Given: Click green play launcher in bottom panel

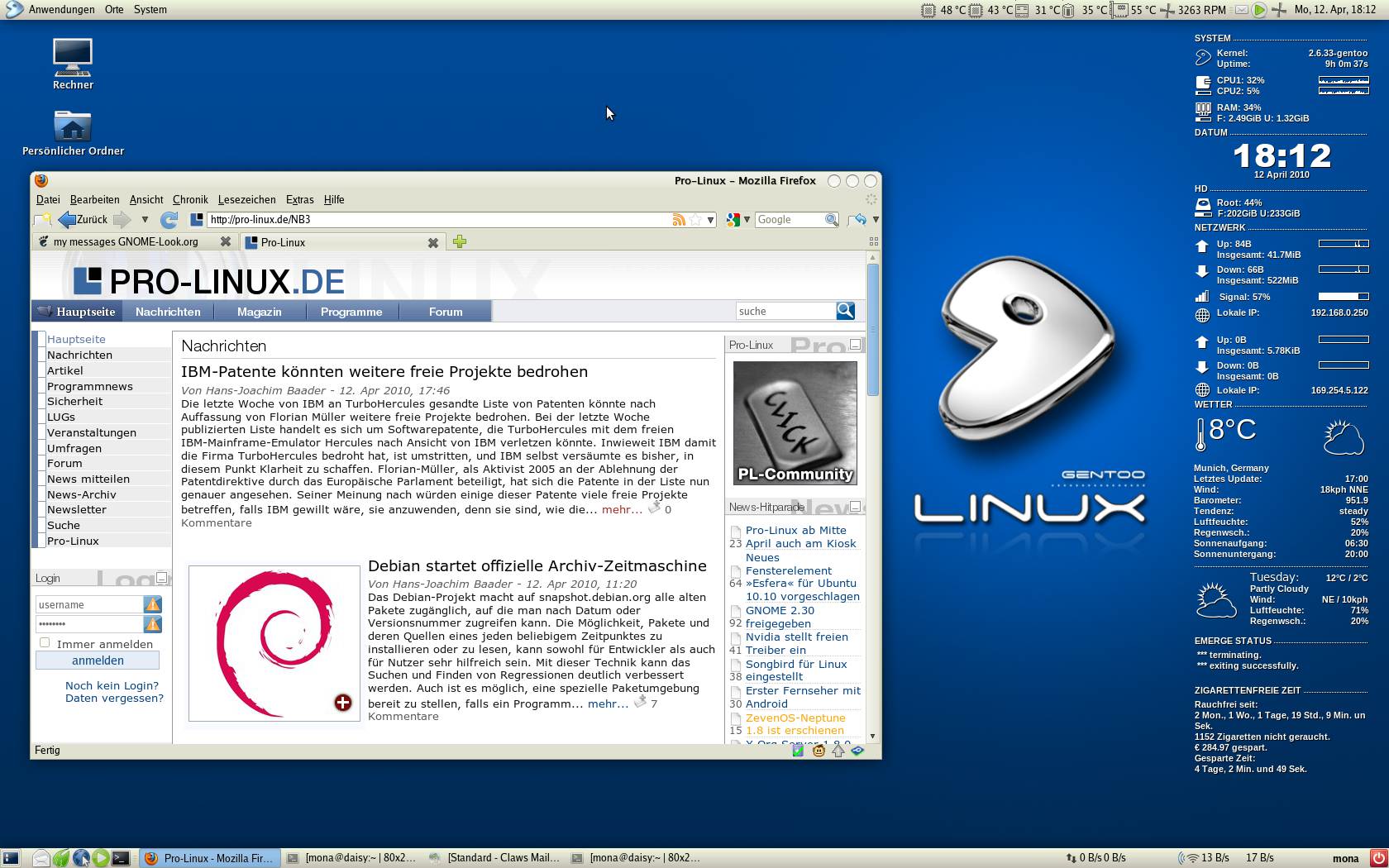Looking at the screenshot, I should click(x=100, y=858).
